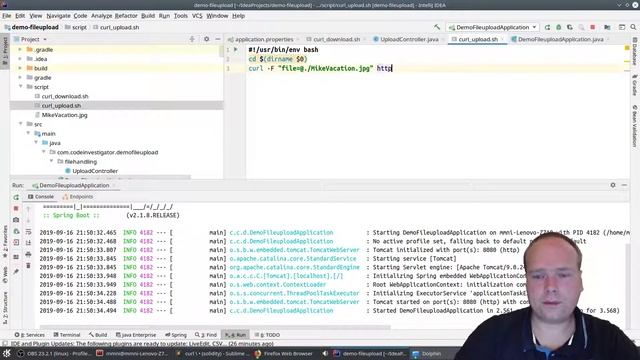Viewport: 640px width, 360px height.
Task: Open the Build tool window button
Action: click(98, 335)
